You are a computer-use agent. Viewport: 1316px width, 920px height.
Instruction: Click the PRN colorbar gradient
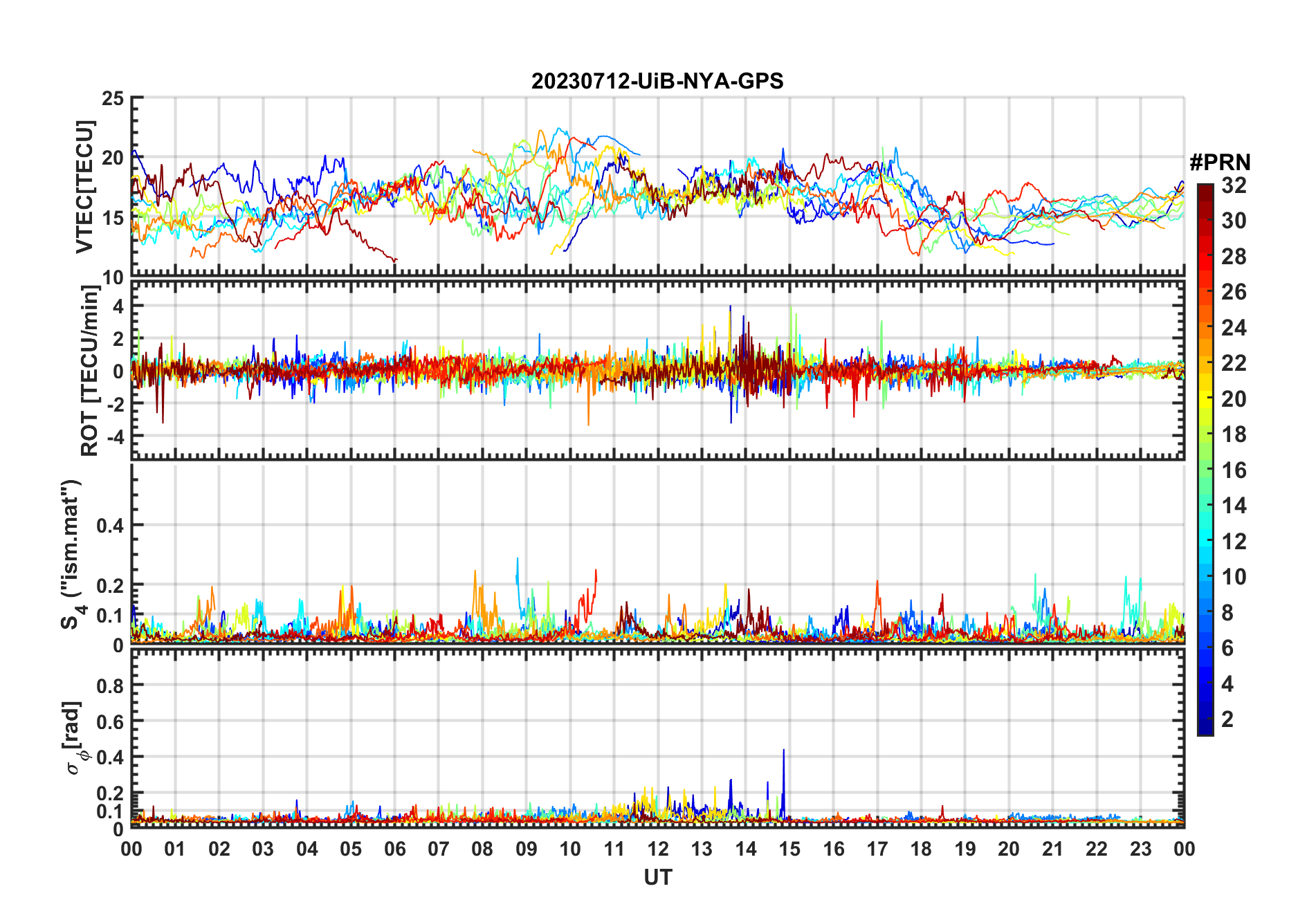point(1205,459)
